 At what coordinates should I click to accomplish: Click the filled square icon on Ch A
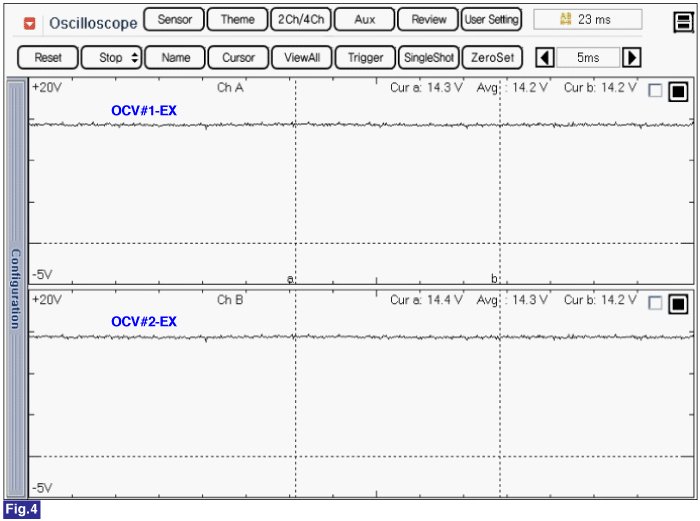[678, 92]
